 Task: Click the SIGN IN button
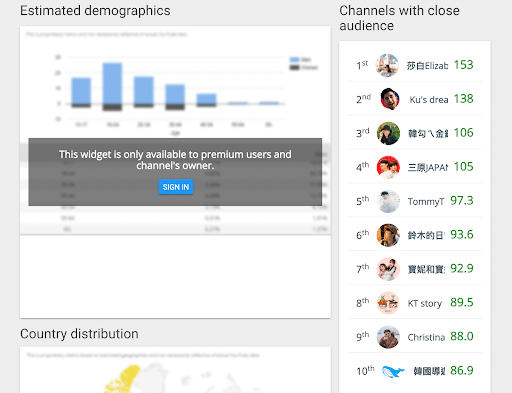point(176,187)
